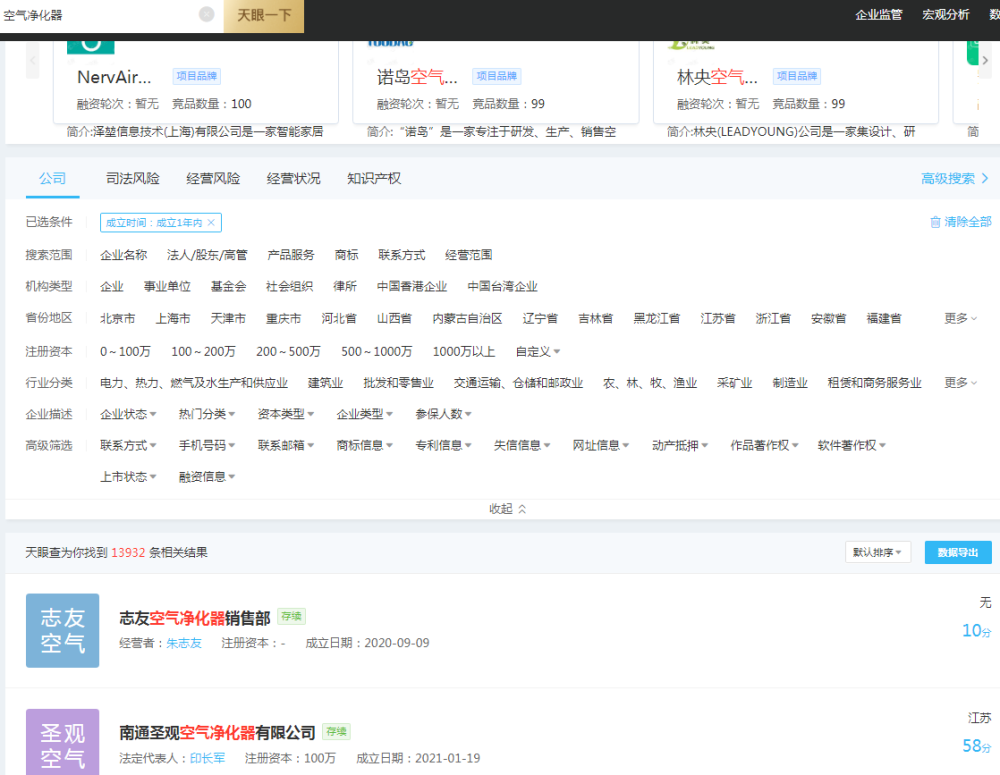Open the 默认排序 sort dropdown

point(878,552)
